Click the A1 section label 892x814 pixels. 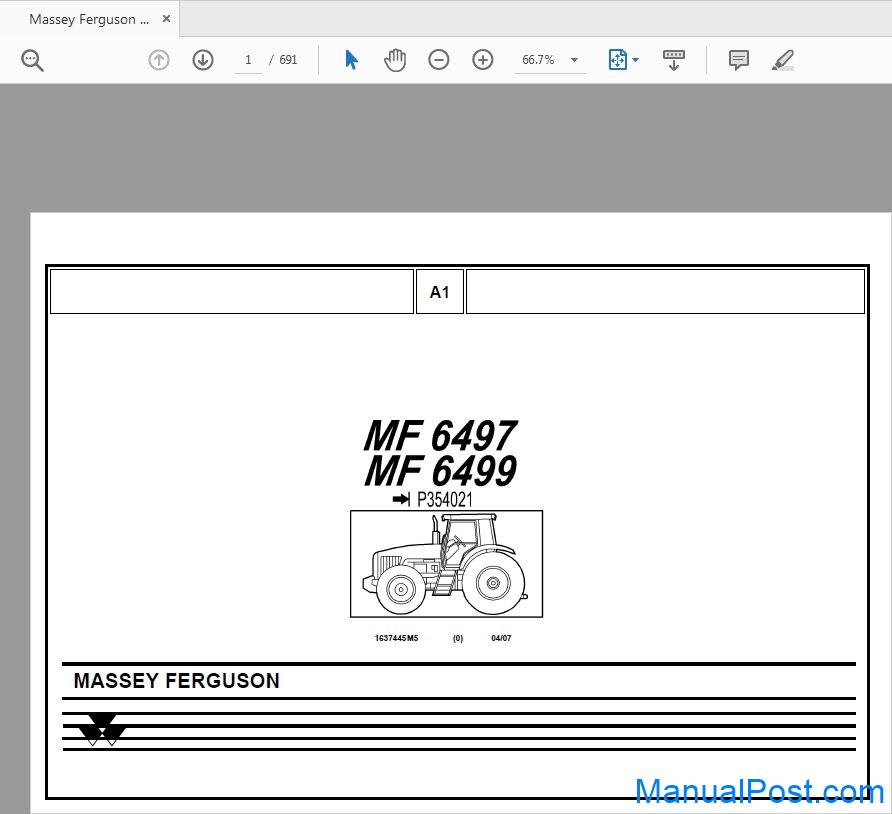pyautogui.click(x=440, y=292)
